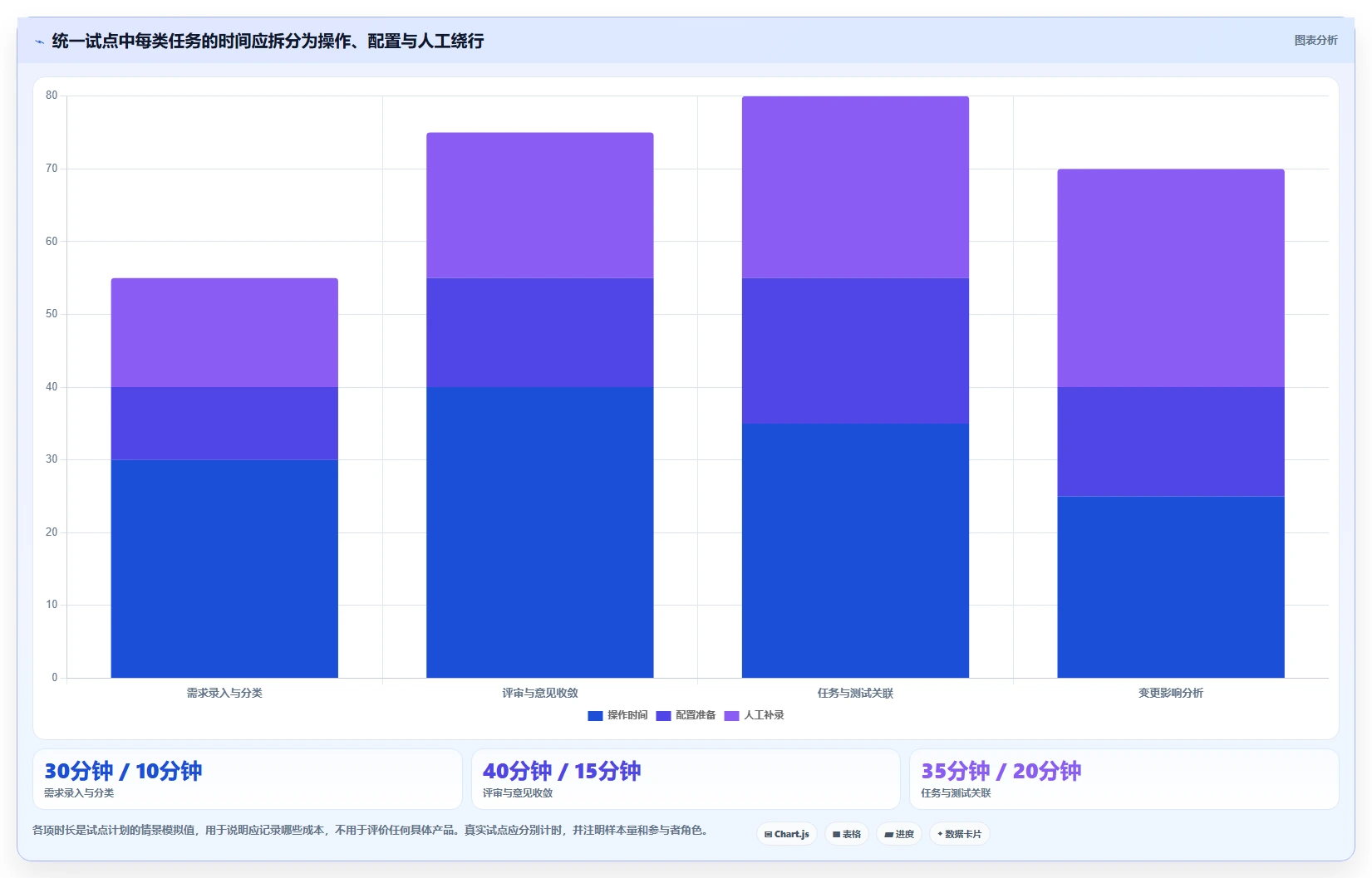The height and width of the screenshot is (878, 1372).
Task: Click the 图表分析 label in the header
Action: pos(1315,40)
